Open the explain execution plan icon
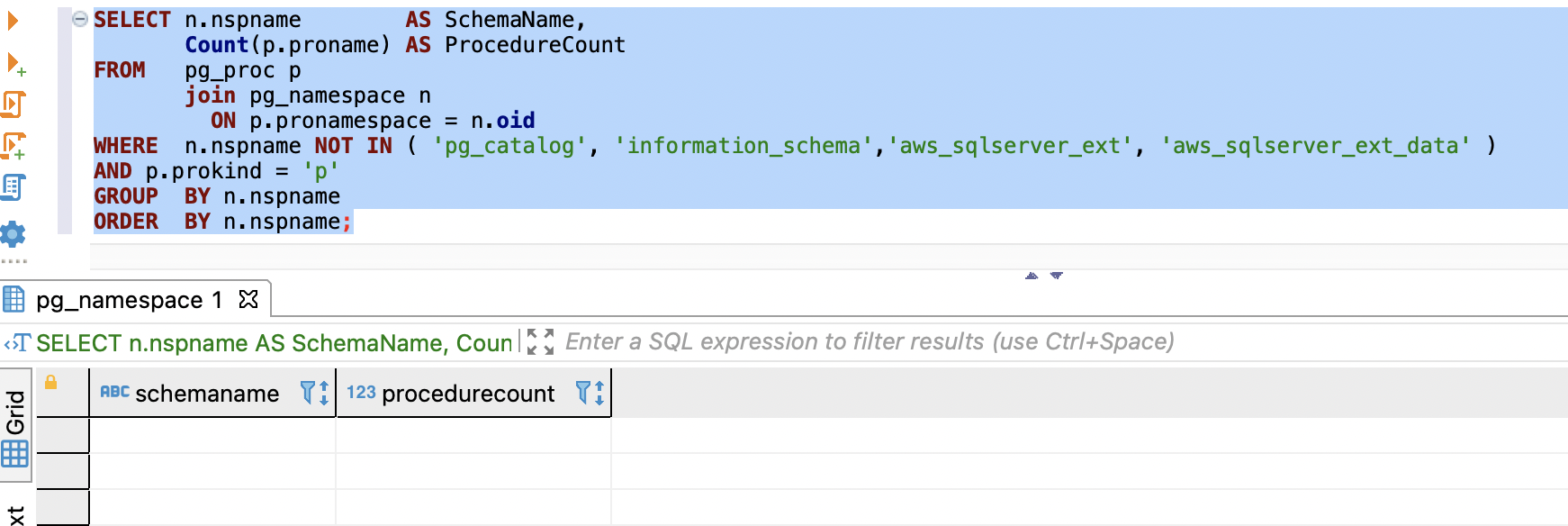The width and height of the screenshot is (1568, 526). pyautogui.click(x=14, y=187)
